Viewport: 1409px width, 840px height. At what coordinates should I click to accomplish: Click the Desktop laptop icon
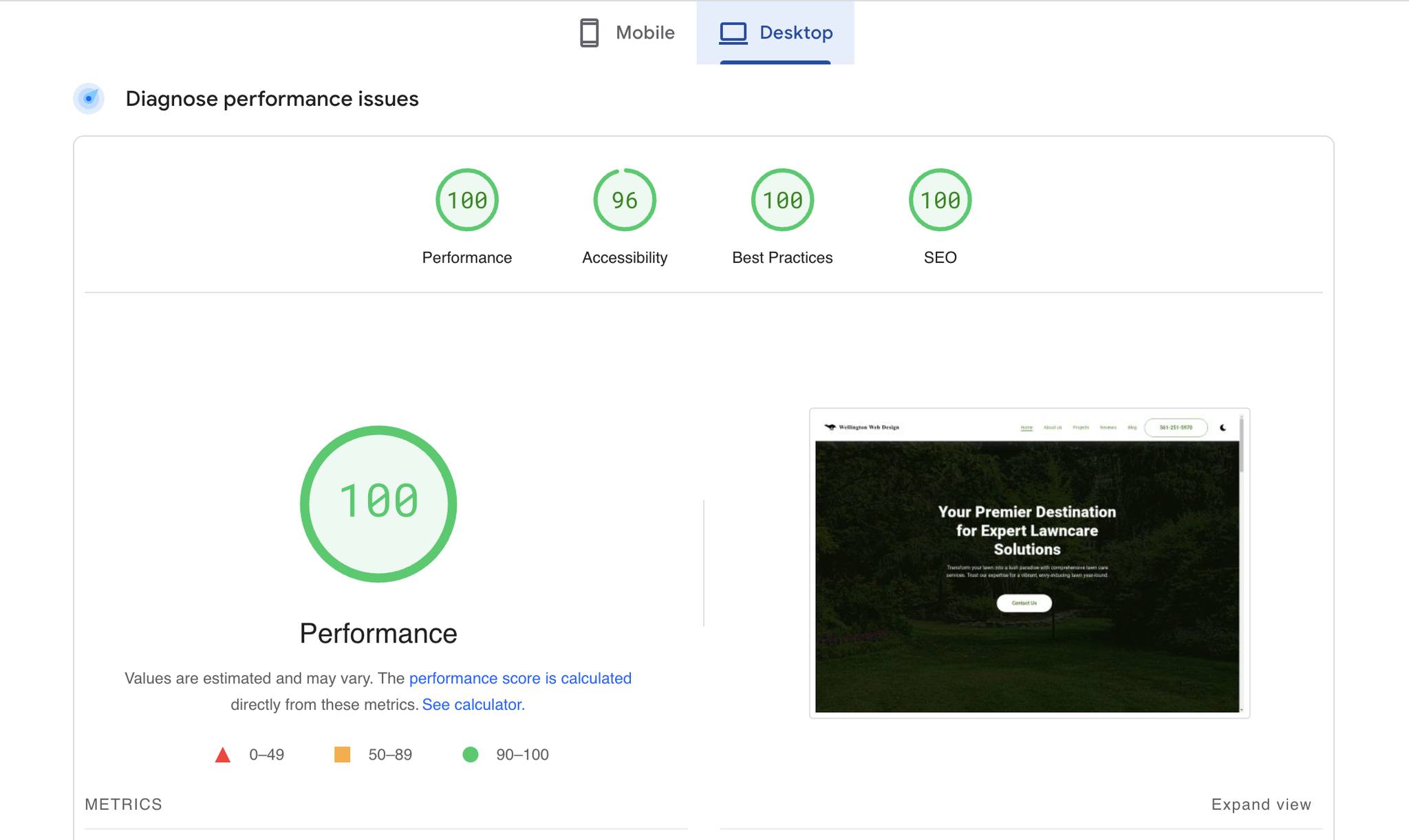point(733,32)
